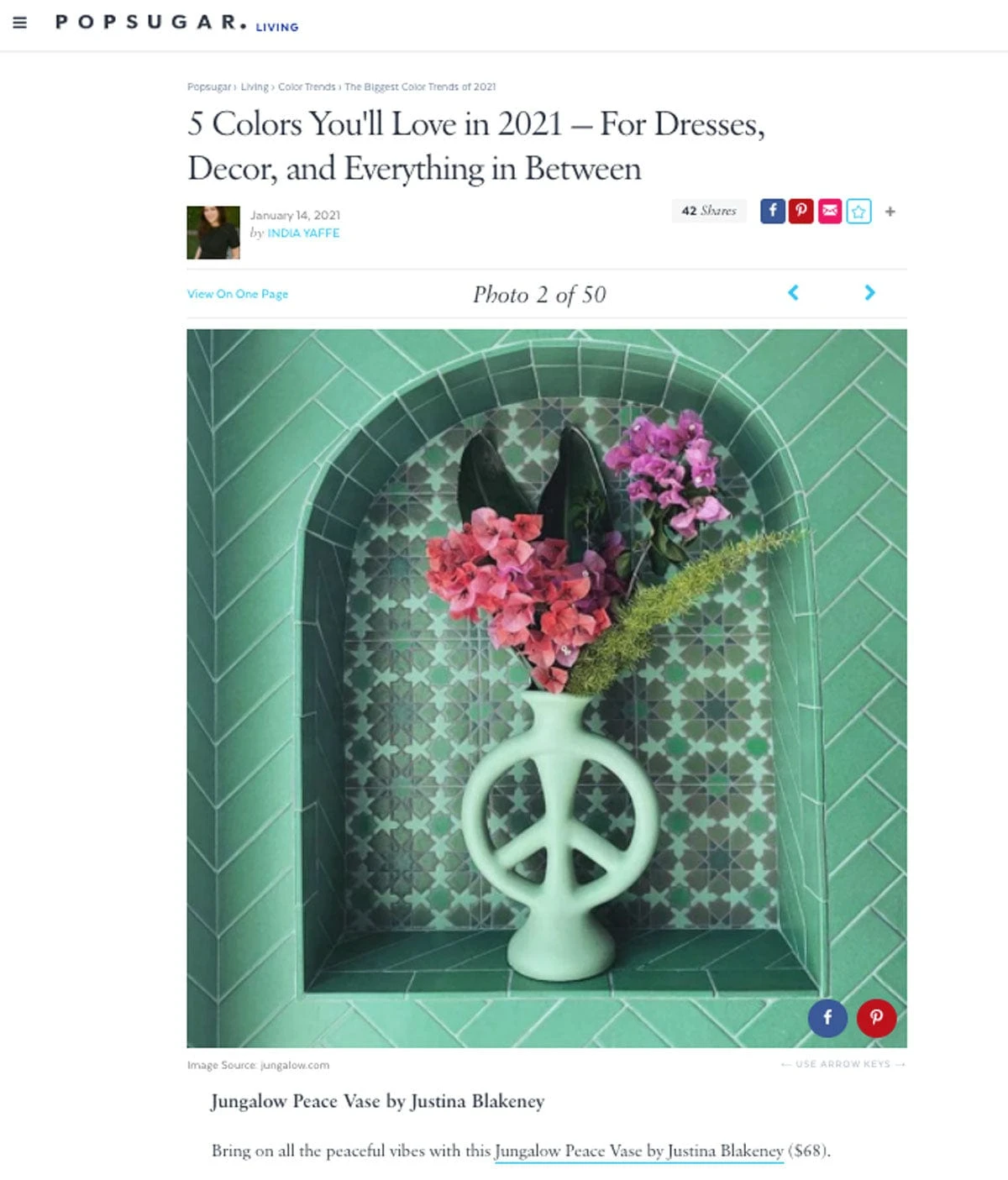Screen dimensions: 1008x1180
Task: Pin article using top Pinterest icon
Action: pos(801,211)
